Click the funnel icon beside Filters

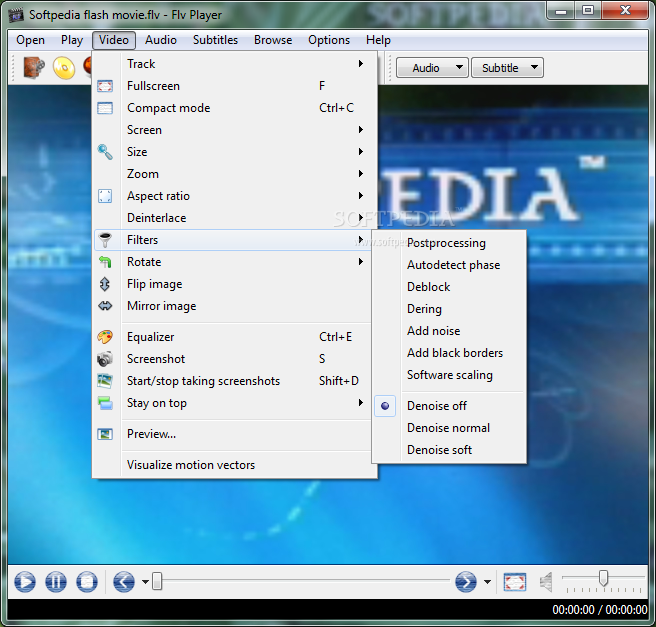point(105,240)
